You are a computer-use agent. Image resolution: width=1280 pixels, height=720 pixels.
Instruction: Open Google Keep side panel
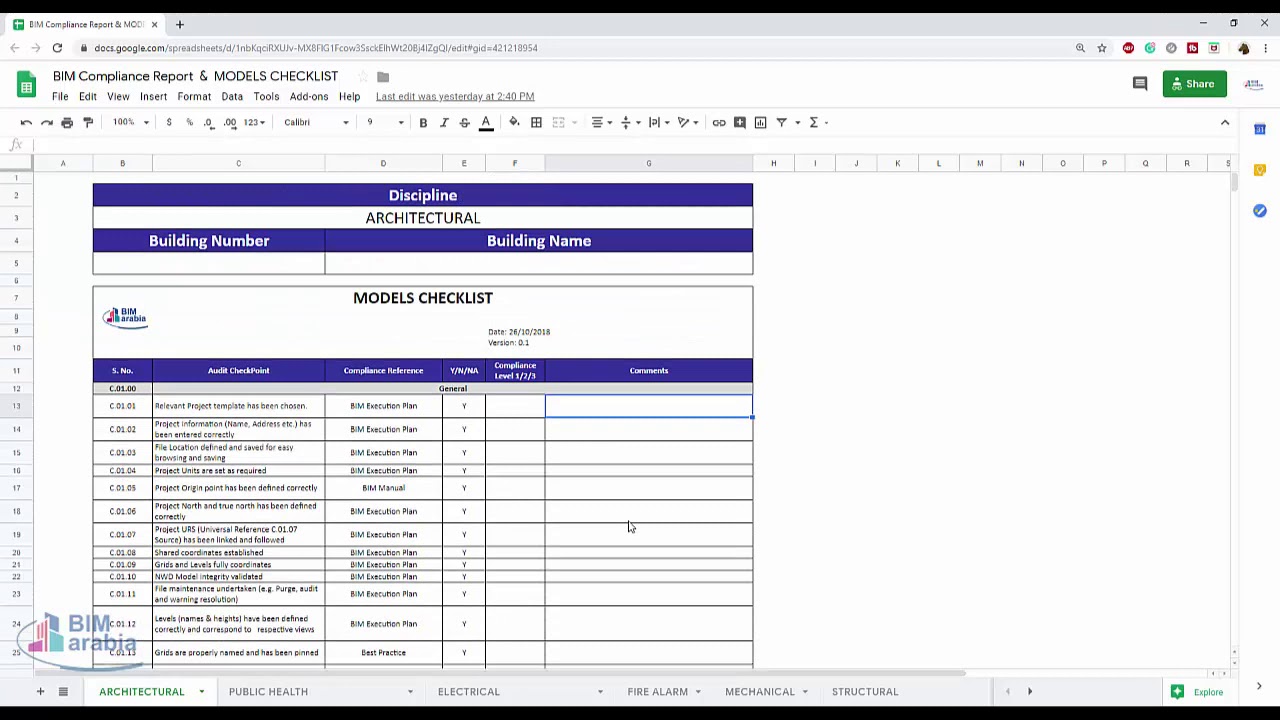pos(1260,170)
